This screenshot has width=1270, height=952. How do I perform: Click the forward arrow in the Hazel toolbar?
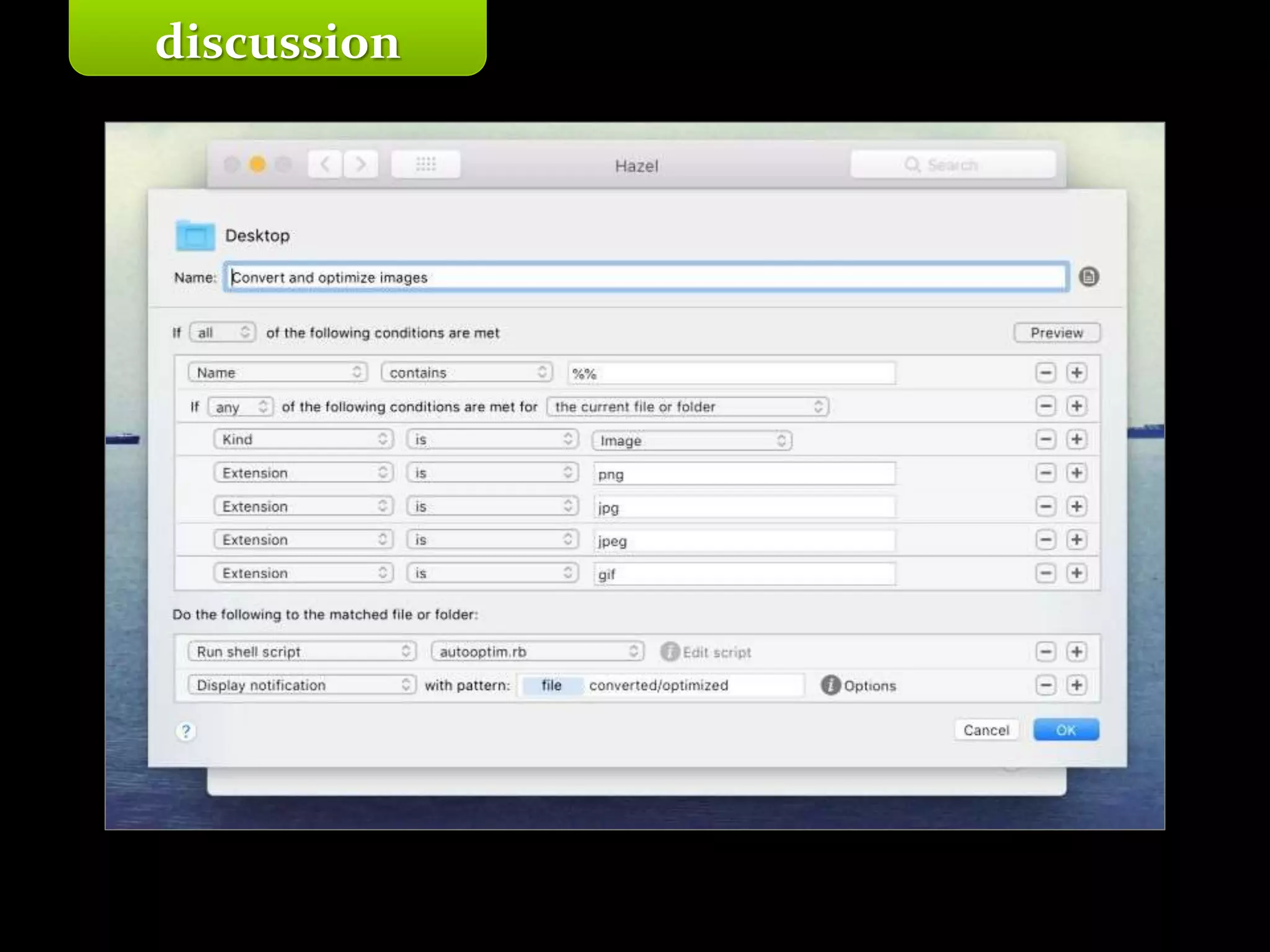361,164
